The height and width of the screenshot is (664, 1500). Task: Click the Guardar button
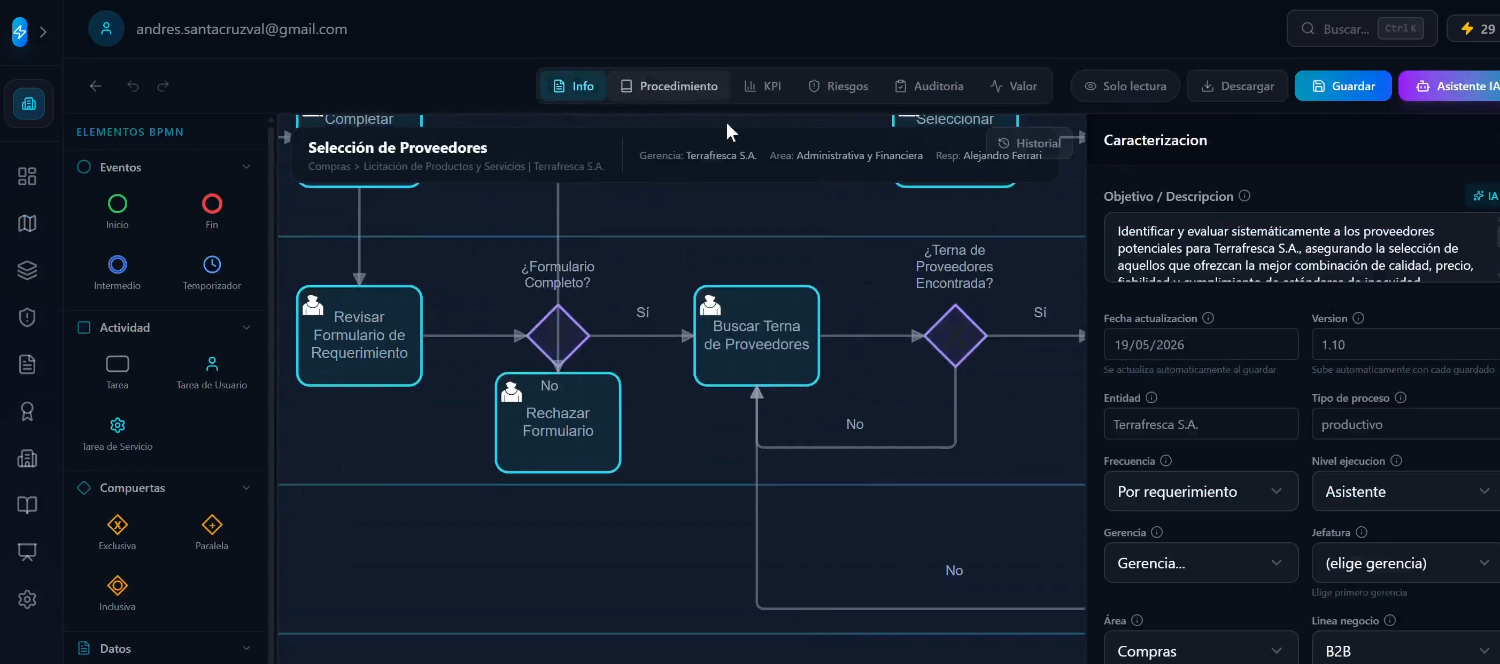point(1343,86)
